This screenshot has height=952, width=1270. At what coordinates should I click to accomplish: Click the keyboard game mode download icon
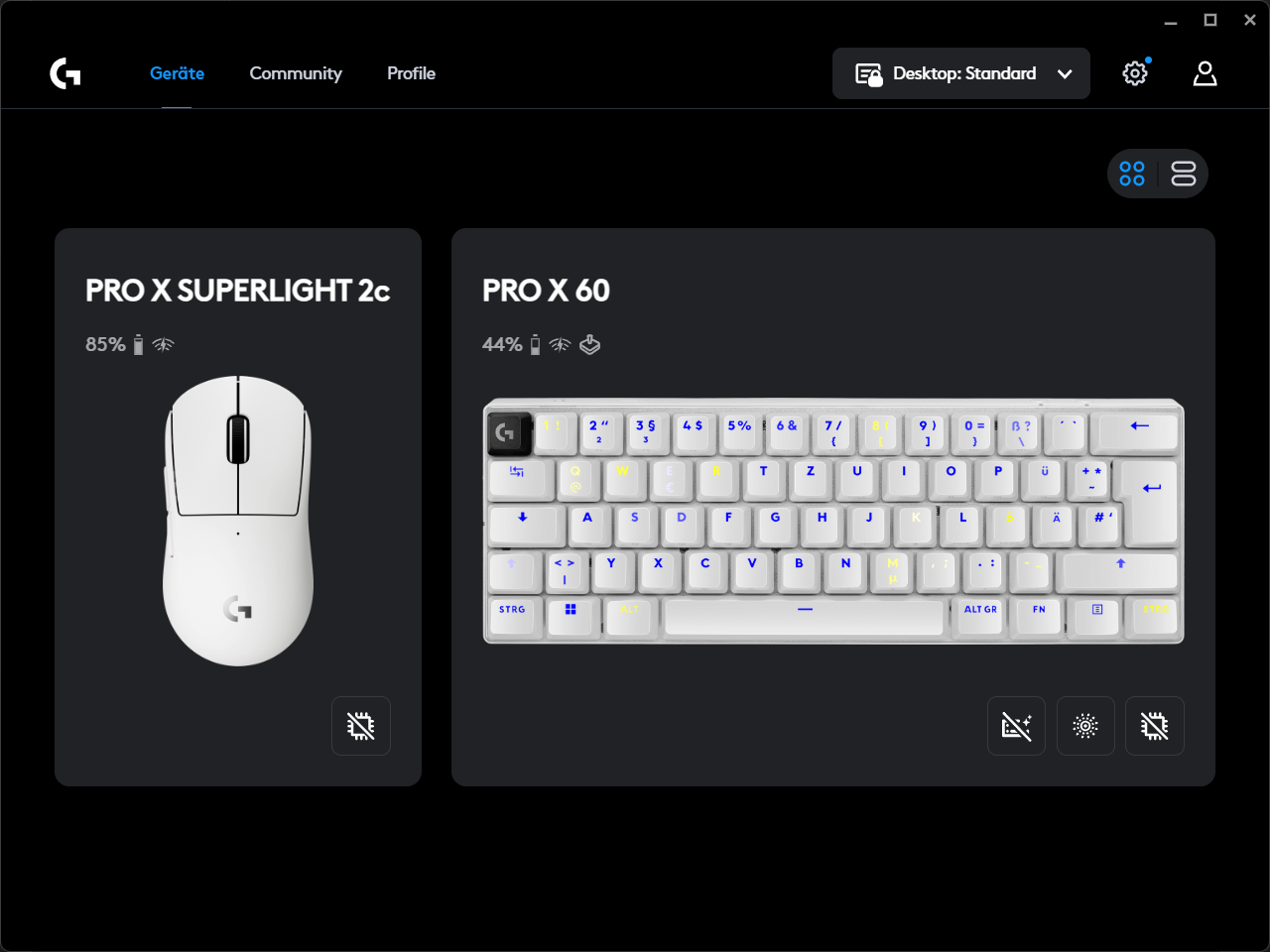click(x=590, y=345)
